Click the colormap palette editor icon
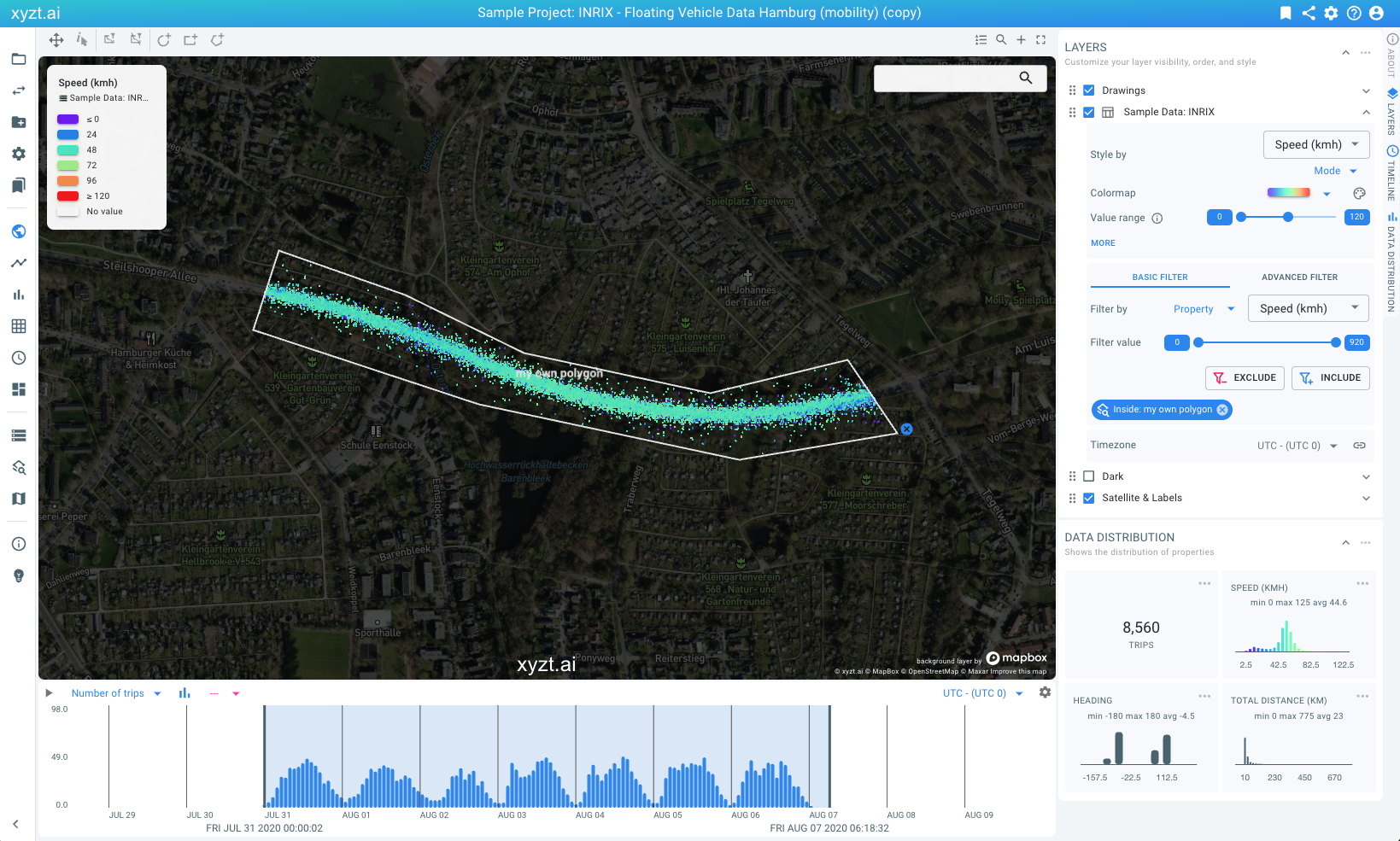This screenshot has height=841, width=1400. click(1359, 193)
